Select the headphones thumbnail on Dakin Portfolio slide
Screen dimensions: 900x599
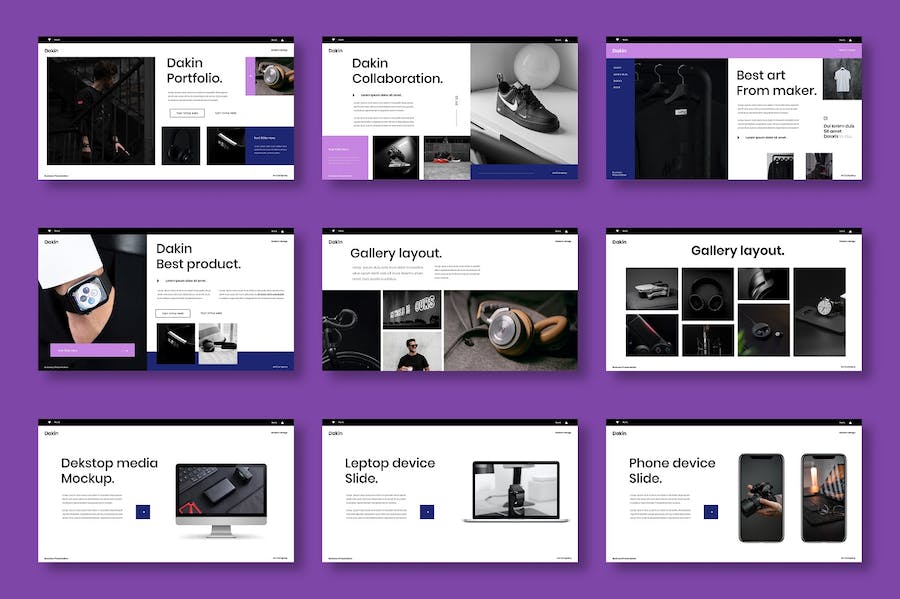tap(181, 146)
